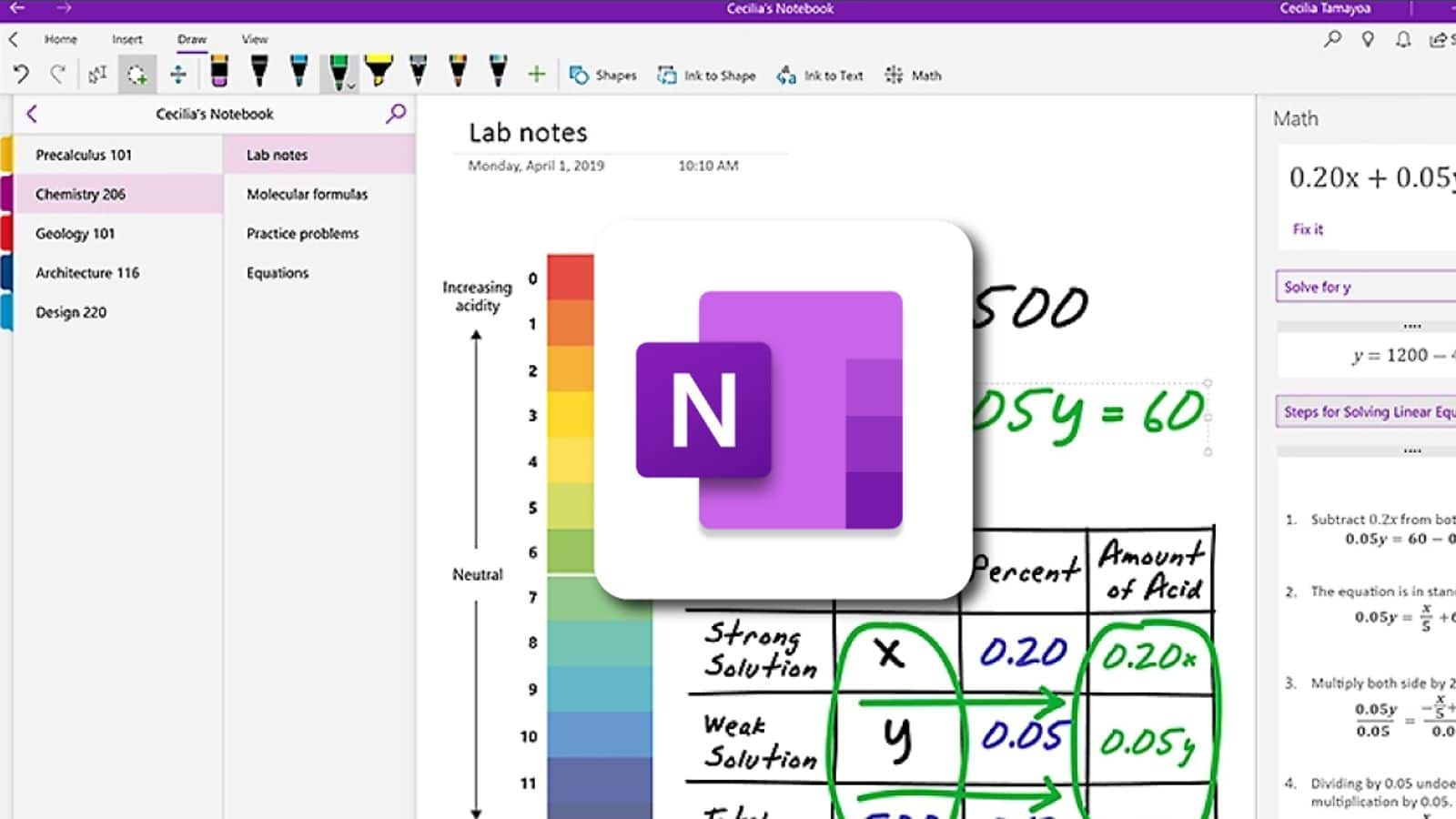Choose the orange-tipped pen
This screenshot has height=819, width=1456.
point(458,71)
